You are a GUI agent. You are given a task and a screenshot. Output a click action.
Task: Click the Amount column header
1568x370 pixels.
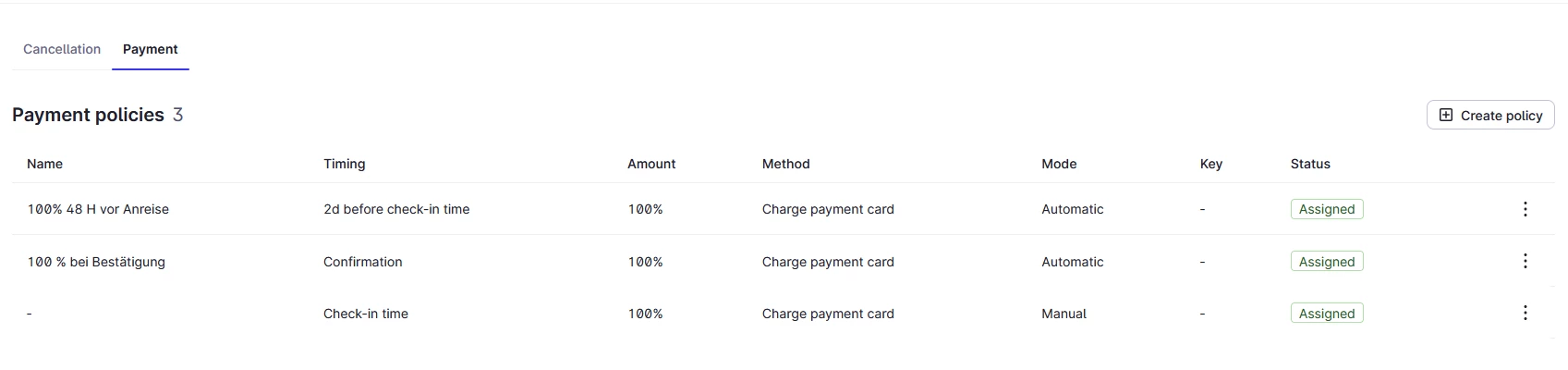pos(651,164)
